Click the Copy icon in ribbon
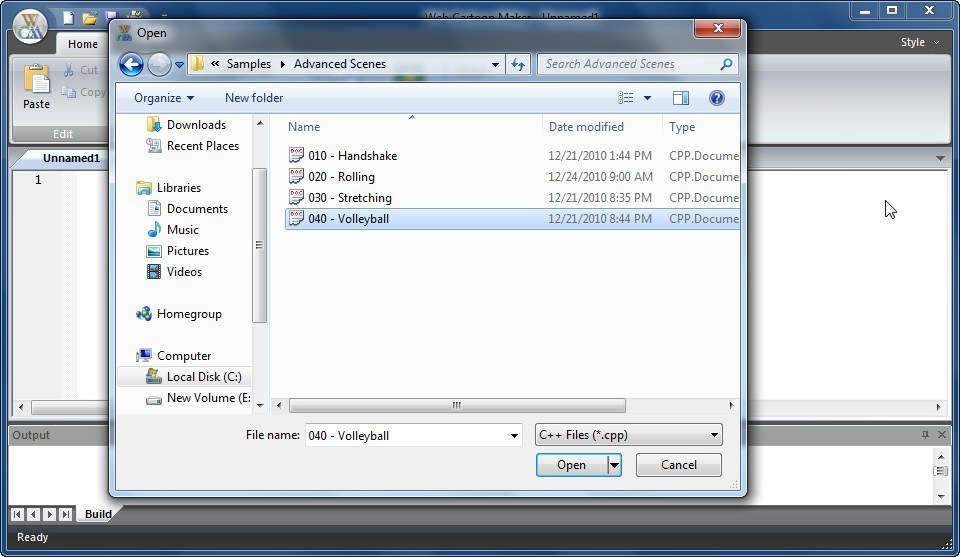Viewport: 960px width, 557px height. point(69,92)
